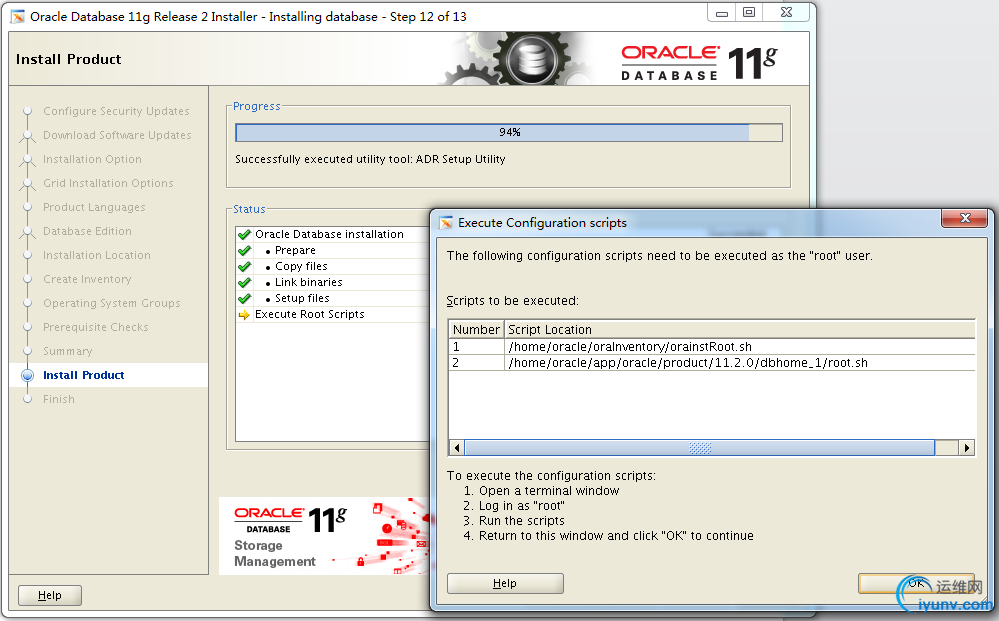
Task: Select Grid Installation Options step
Action: click(x=108, y=183)
